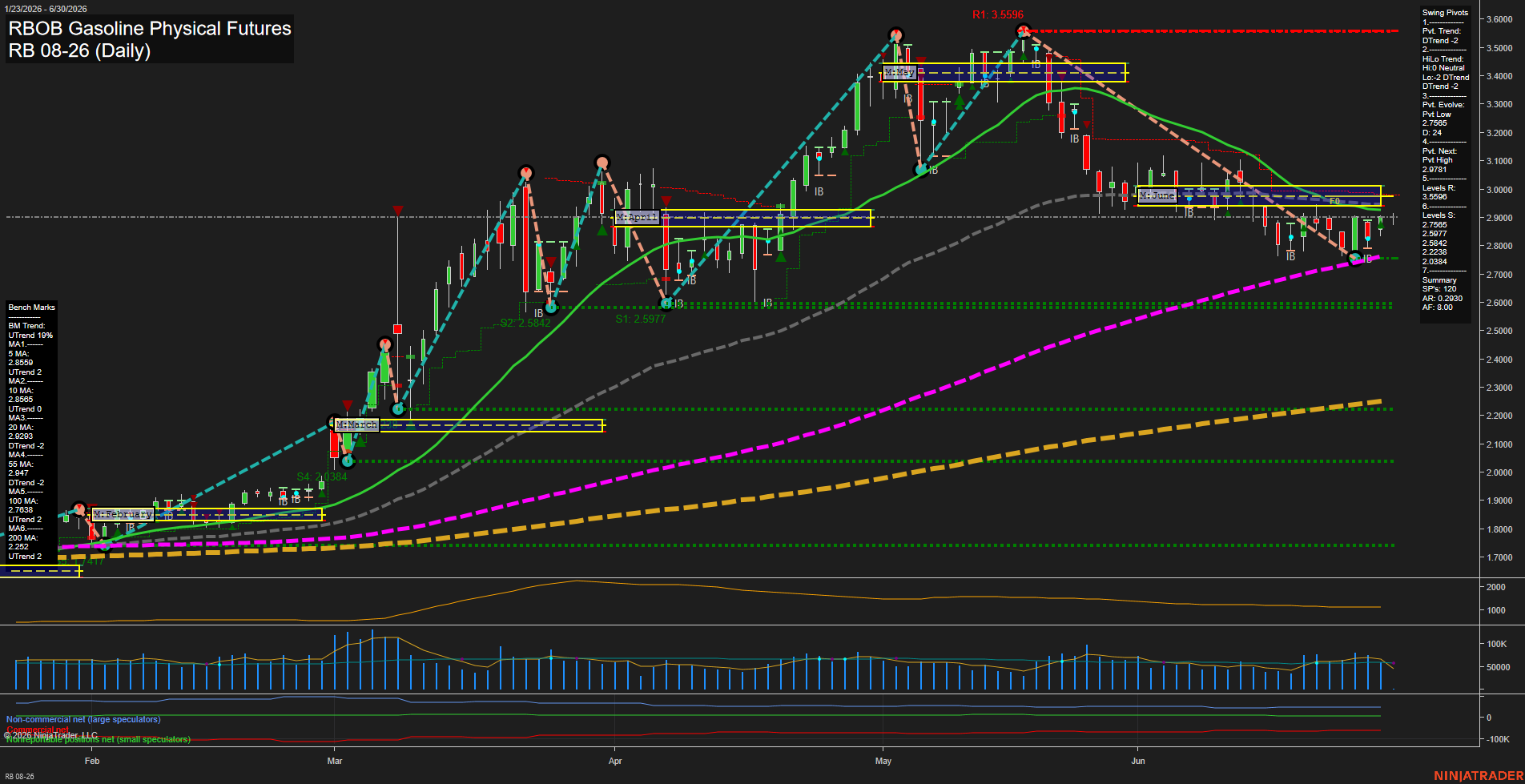1525x784 pixels.
Task: Click the 20 MA value 2.9293
Action: pyautogui.click(x=21, y=436)
